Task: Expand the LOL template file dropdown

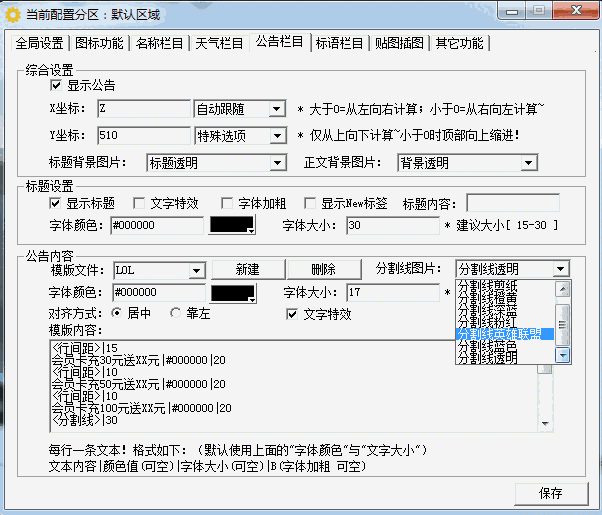Action: pyautogui.click(x=197, y=271)
